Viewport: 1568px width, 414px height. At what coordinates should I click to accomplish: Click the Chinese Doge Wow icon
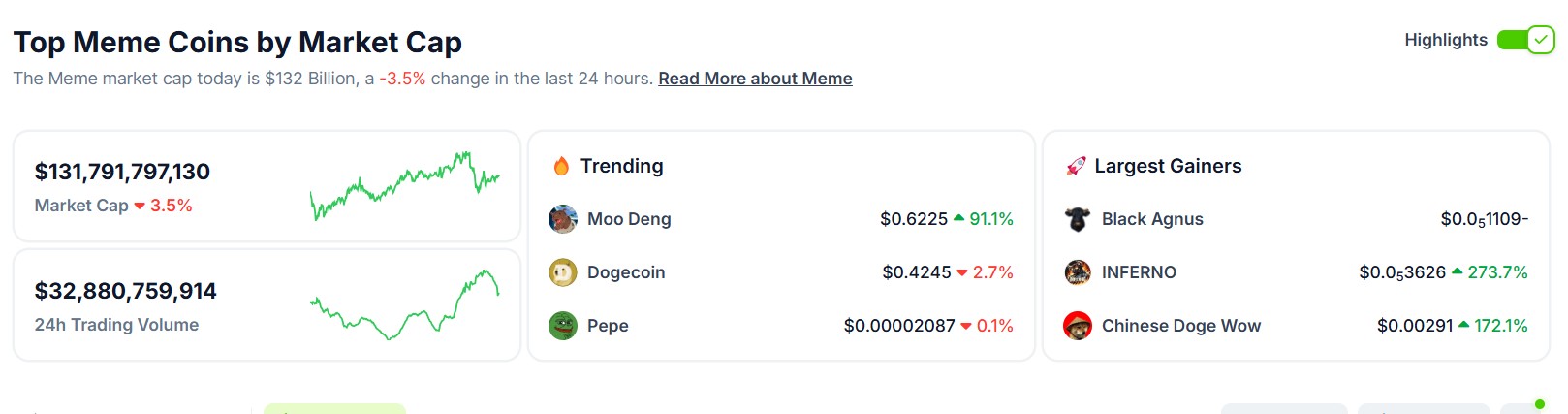coord(1078,326)
